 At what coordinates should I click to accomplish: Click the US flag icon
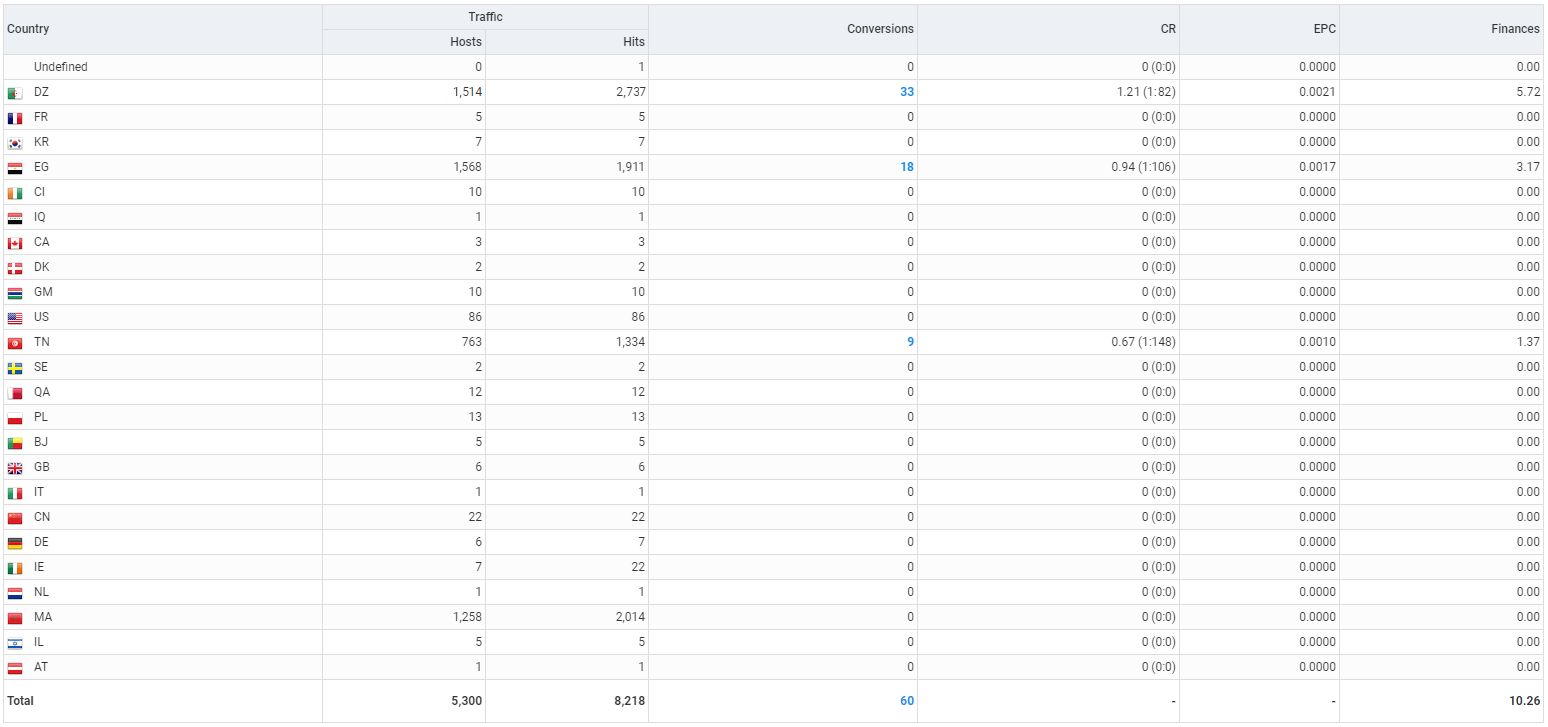[x=15, y=318]
